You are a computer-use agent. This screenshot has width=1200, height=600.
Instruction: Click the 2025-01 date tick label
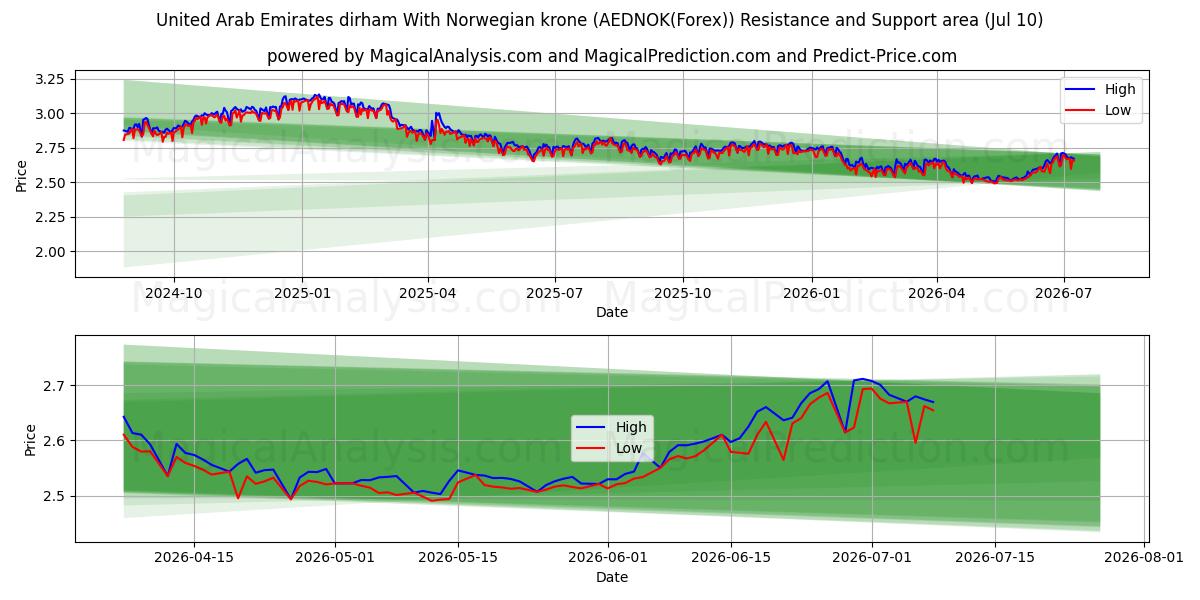(x=302, y=293)
